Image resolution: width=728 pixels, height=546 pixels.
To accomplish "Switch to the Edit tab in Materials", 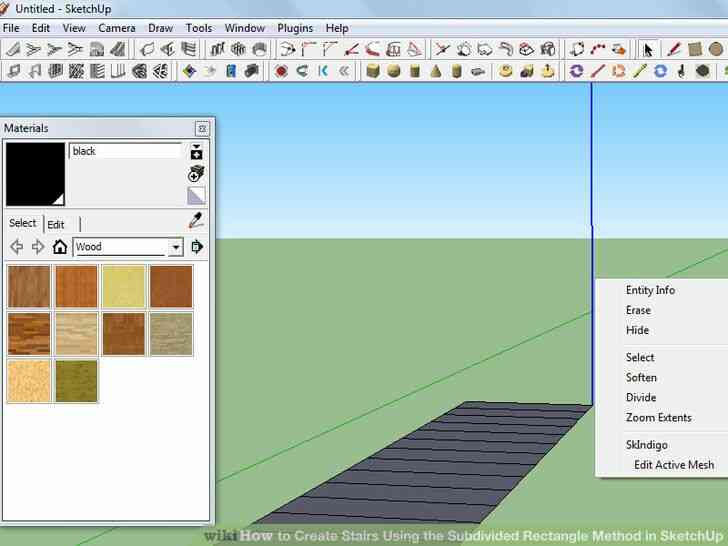I will point(56,225).
